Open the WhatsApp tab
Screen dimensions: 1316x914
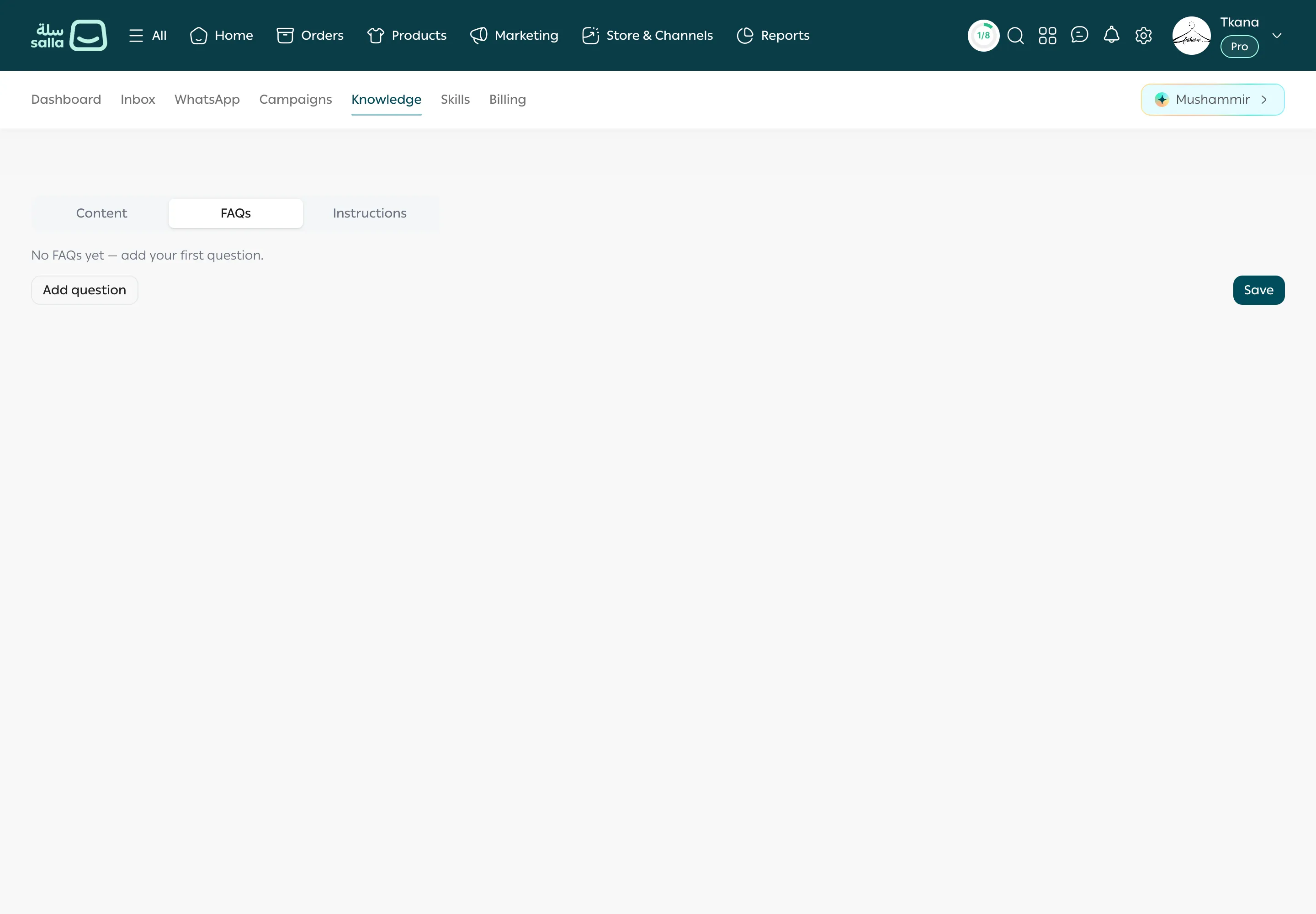pyautogui.click(x=207, y=100)
